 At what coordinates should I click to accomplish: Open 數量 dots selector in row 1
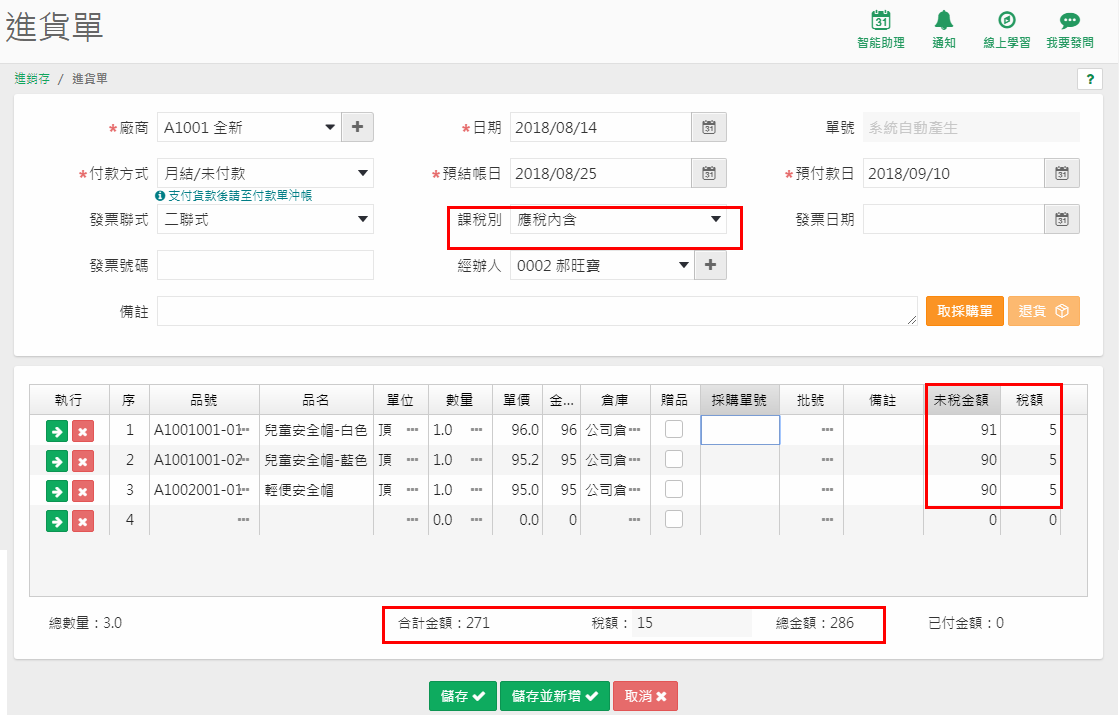click(x=477, y=430)
